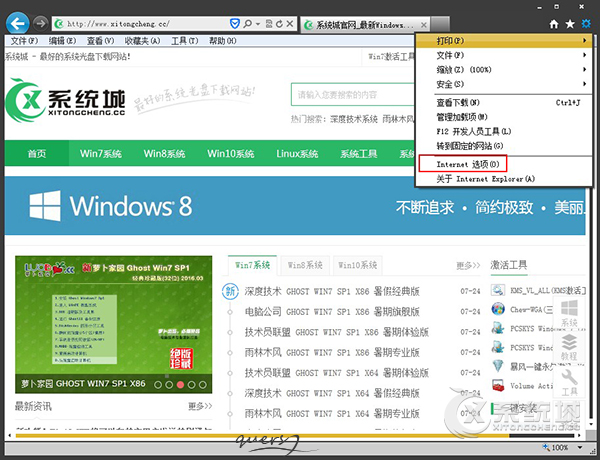Switch to the Win10系统 list tab

point(358,265)
